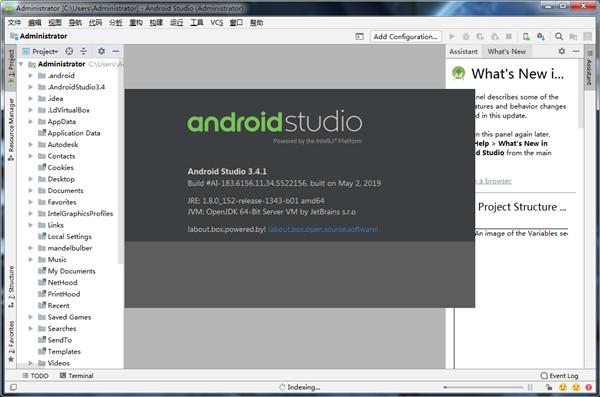Toggle the Terminal tool window
600x397 pixels.
pyautogui.click(x=77, y=376)
